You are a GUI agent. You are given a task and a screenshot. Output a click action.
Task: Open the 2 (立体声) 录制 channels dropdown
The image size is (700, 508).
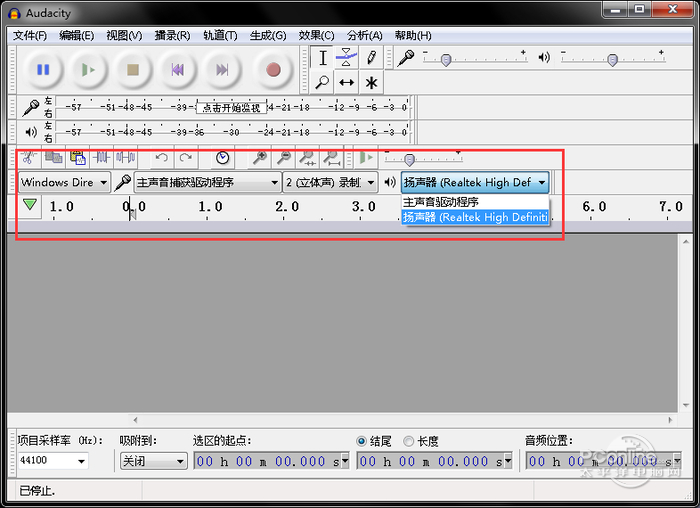click(330, 182)
